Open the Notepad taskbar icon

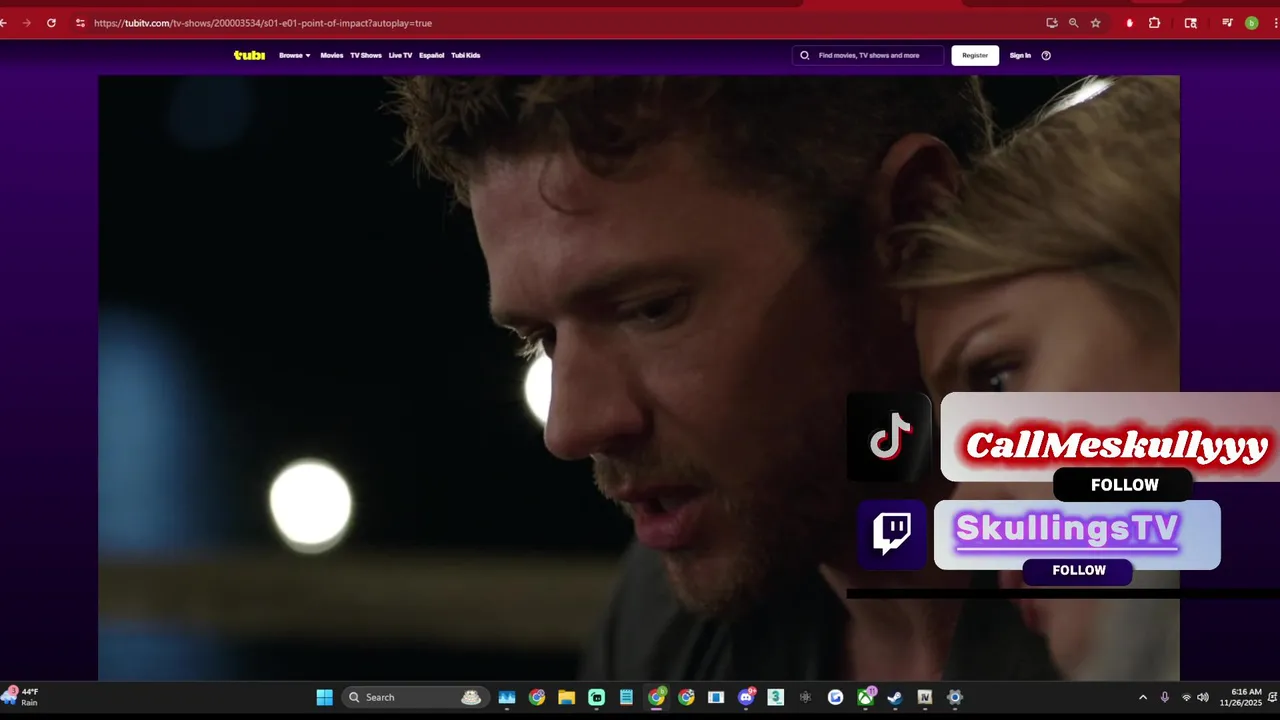click(x=627, y=697)
